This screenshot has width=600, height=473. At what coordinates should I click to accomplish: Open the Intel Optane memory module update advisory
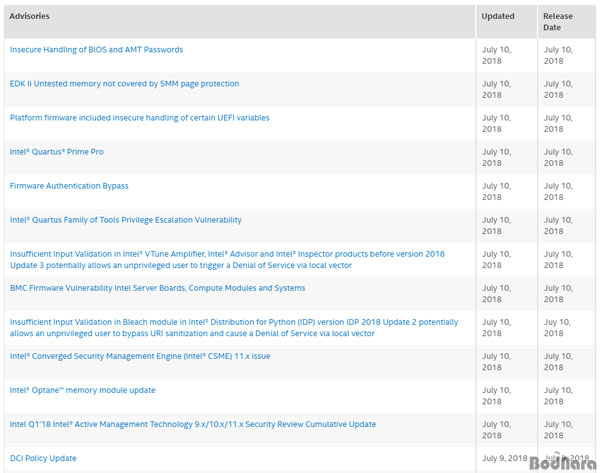[83, 390]
